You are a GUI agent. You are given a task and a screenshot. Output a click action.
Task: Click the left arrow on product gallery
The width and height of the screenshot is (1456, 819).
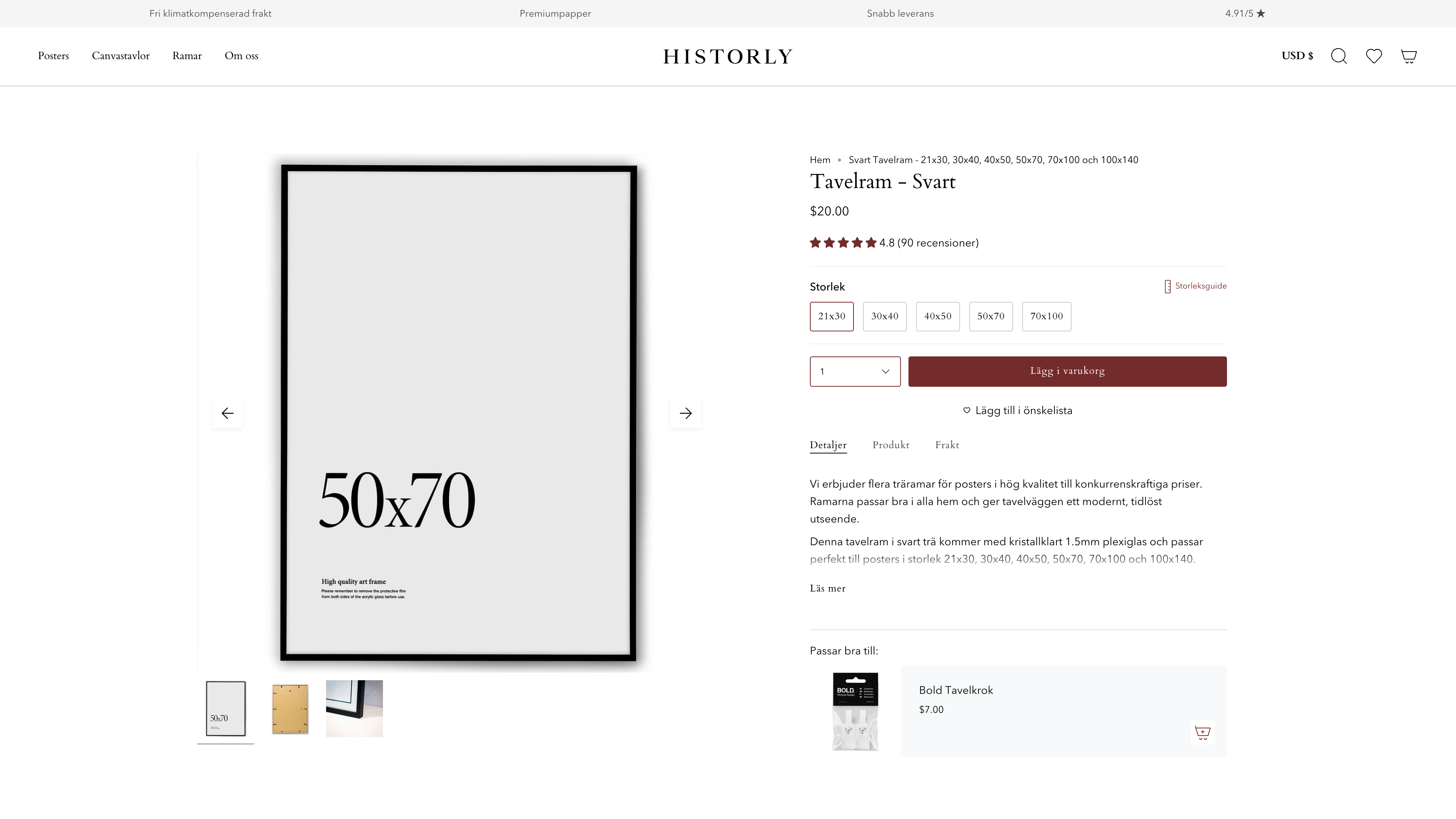tap(227, 413)
